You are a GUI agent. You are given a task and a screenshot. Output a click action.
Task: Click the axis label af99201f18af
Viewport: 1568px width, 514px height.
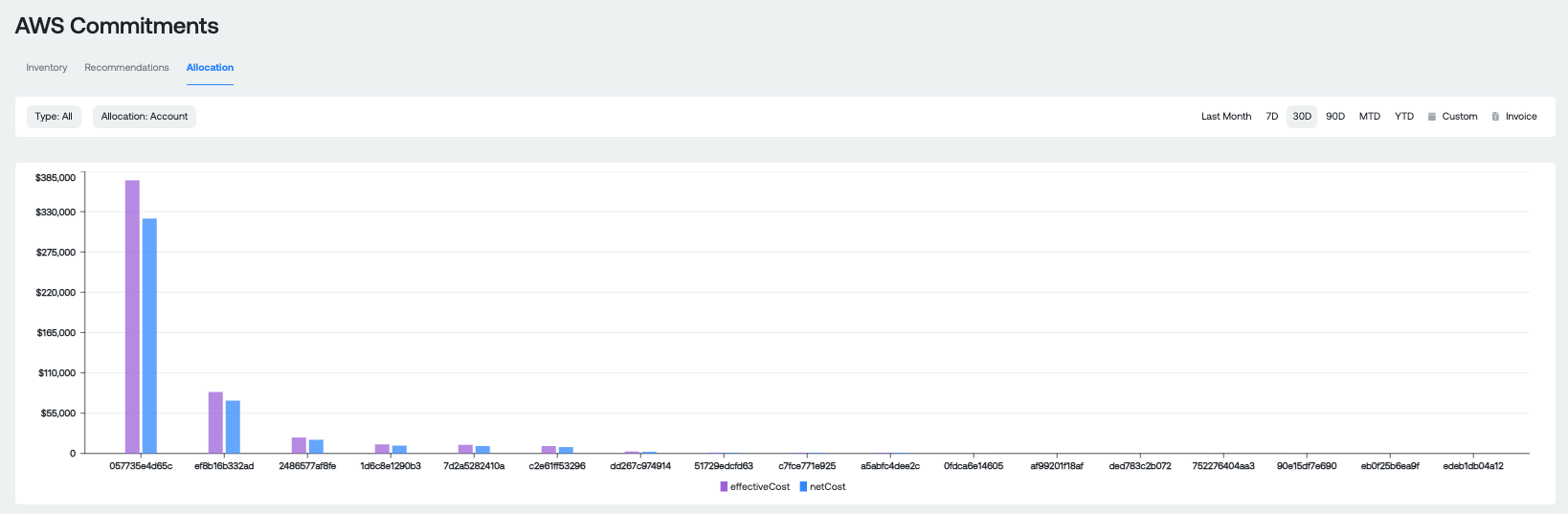(1057, 466)
